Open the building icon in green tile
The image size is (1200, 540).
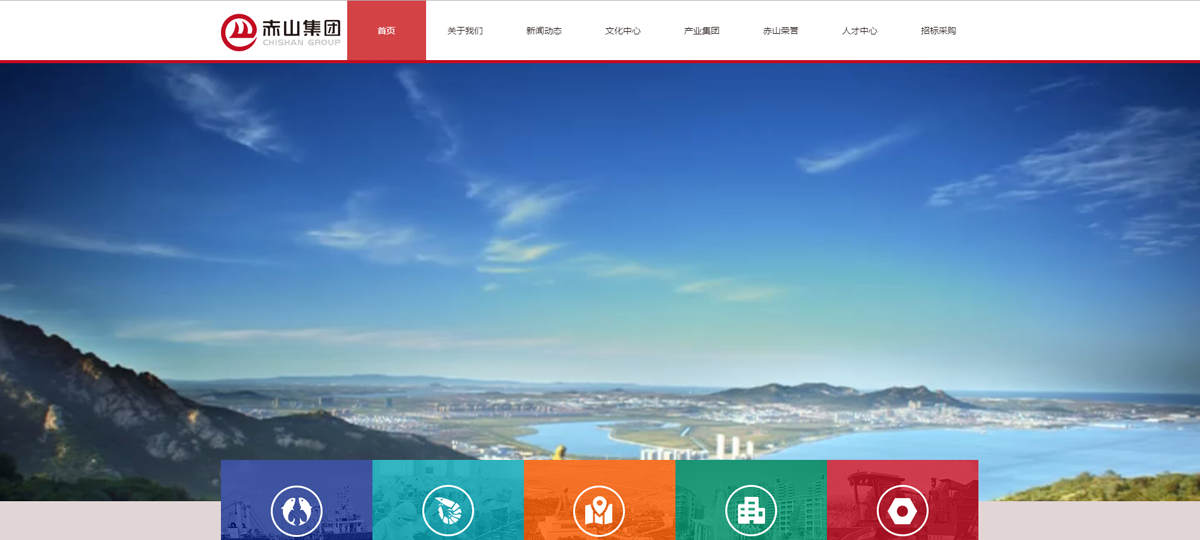(751, 511)
